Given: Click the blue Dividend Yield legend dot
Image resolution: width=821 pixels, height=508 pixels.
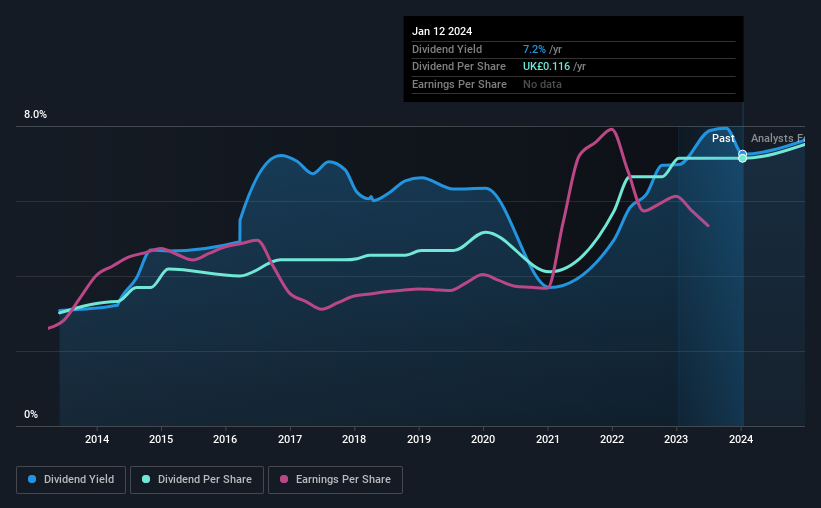Looking at the screenshot, I should 32,479.
